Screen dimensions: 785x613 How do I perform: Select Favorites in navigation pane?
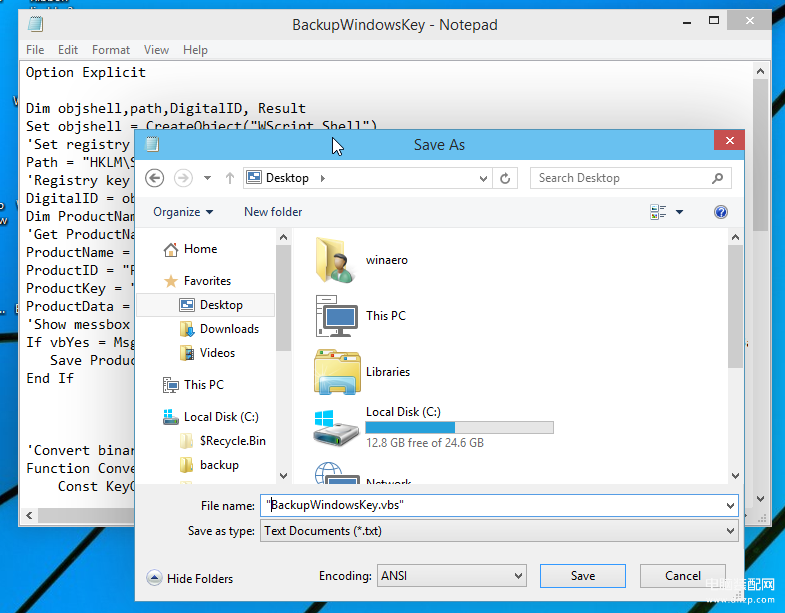pyautogui.click(x=198, y=281)
